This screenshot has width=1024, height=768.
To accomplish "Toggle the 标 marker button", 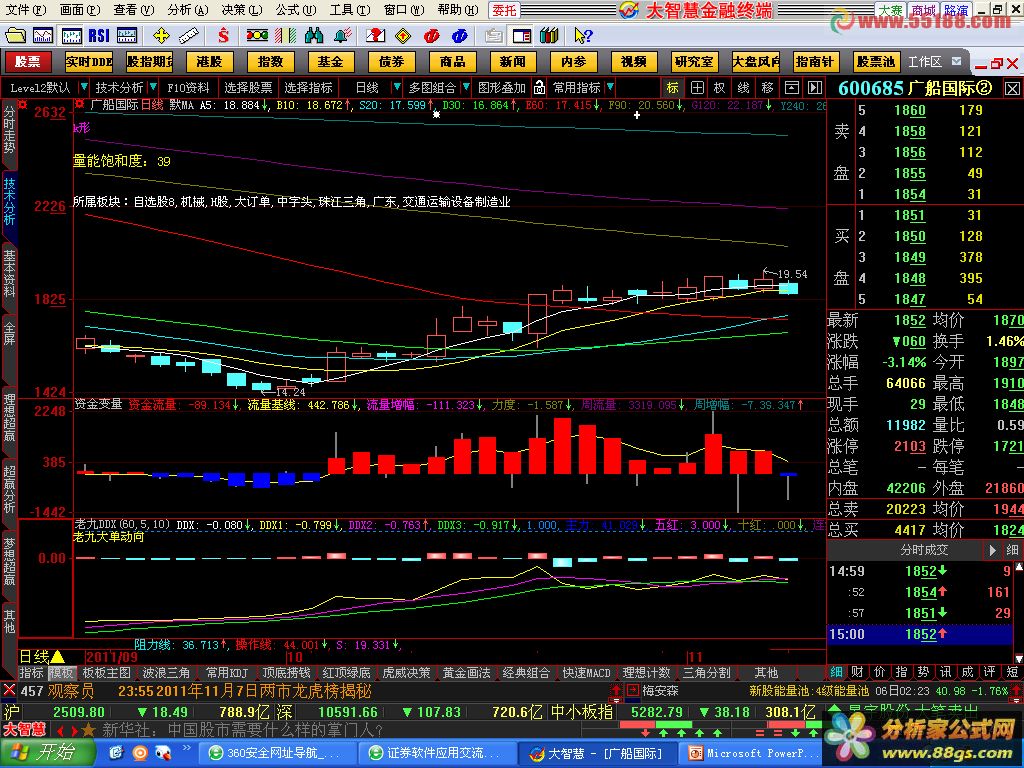I will [673, 88].
